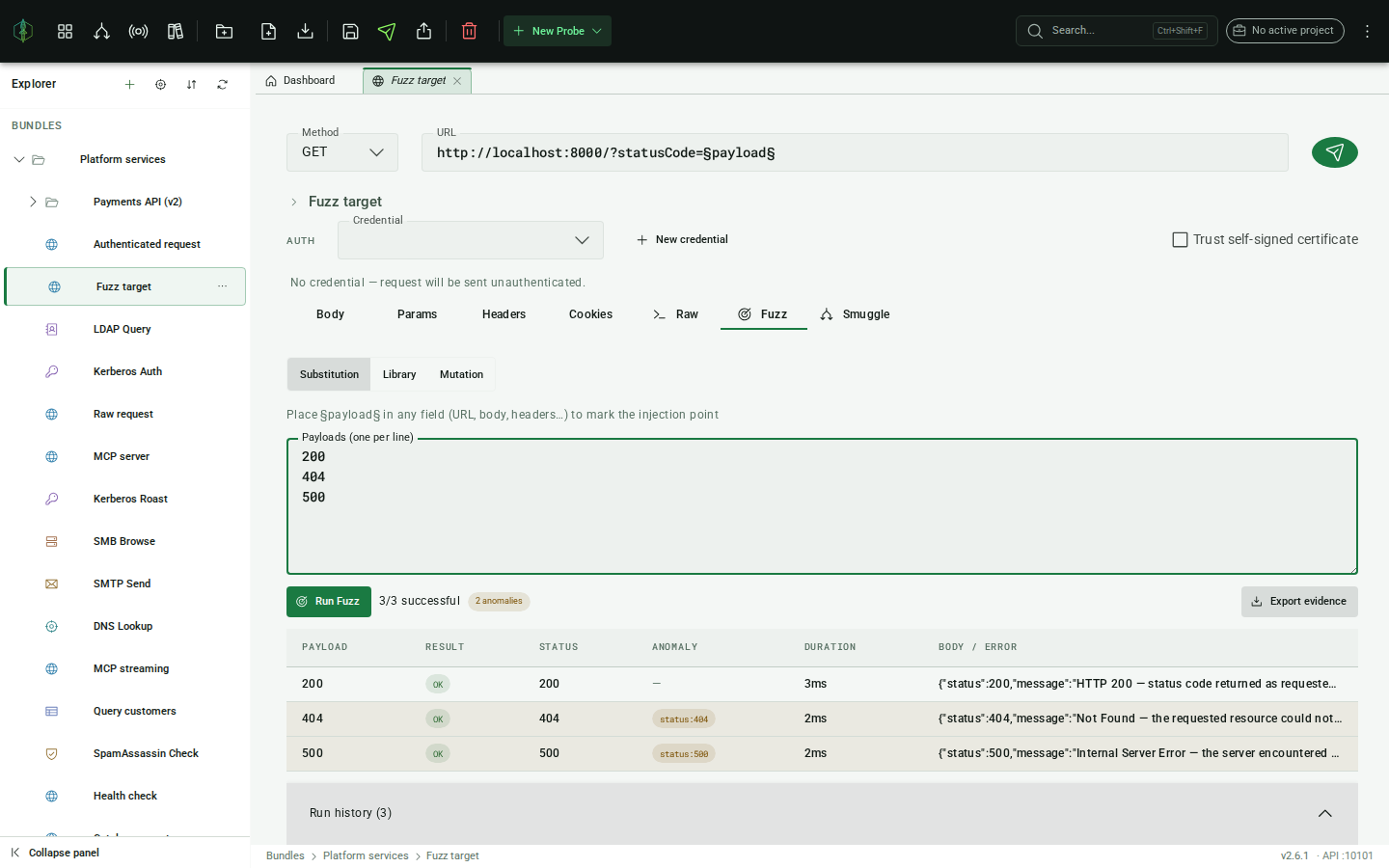The width and height of the screenshot is (1389, 868).
Task: Close the Fuzz target tab
Action: pyautogui.click(x=457, y=81)
